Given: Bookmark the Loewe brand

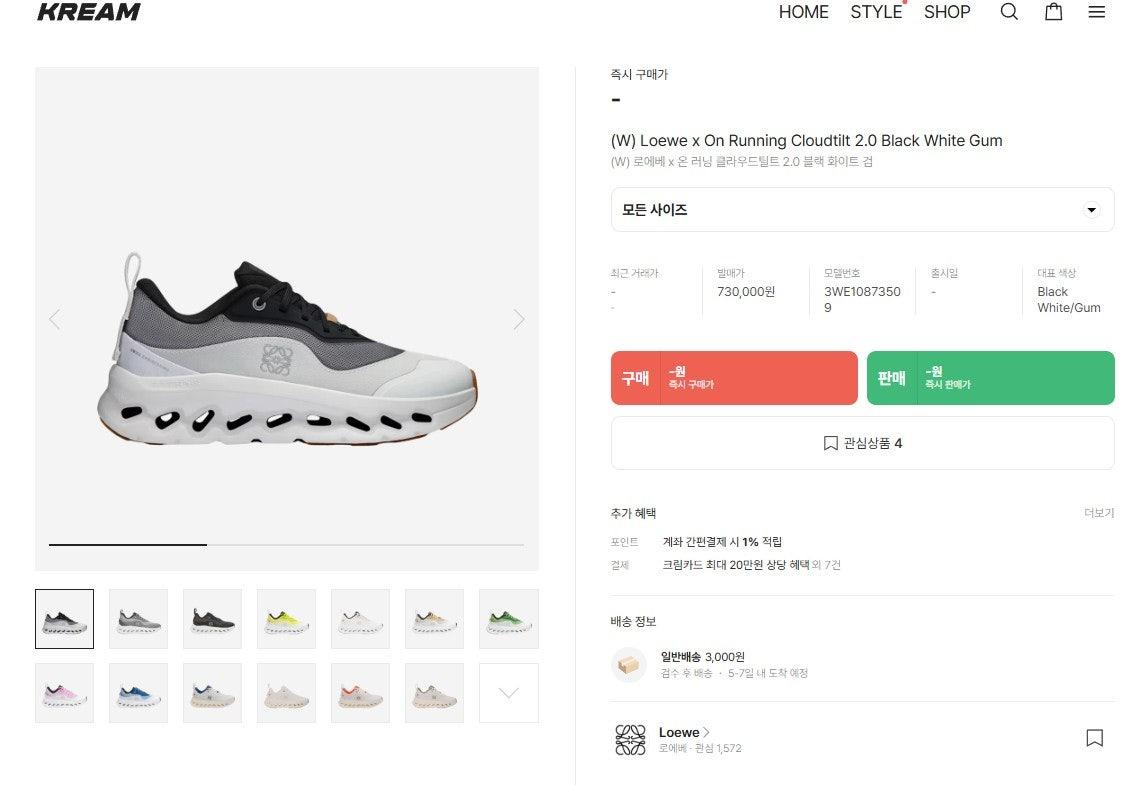Looking at the screenshot, I should [1094, 738].
